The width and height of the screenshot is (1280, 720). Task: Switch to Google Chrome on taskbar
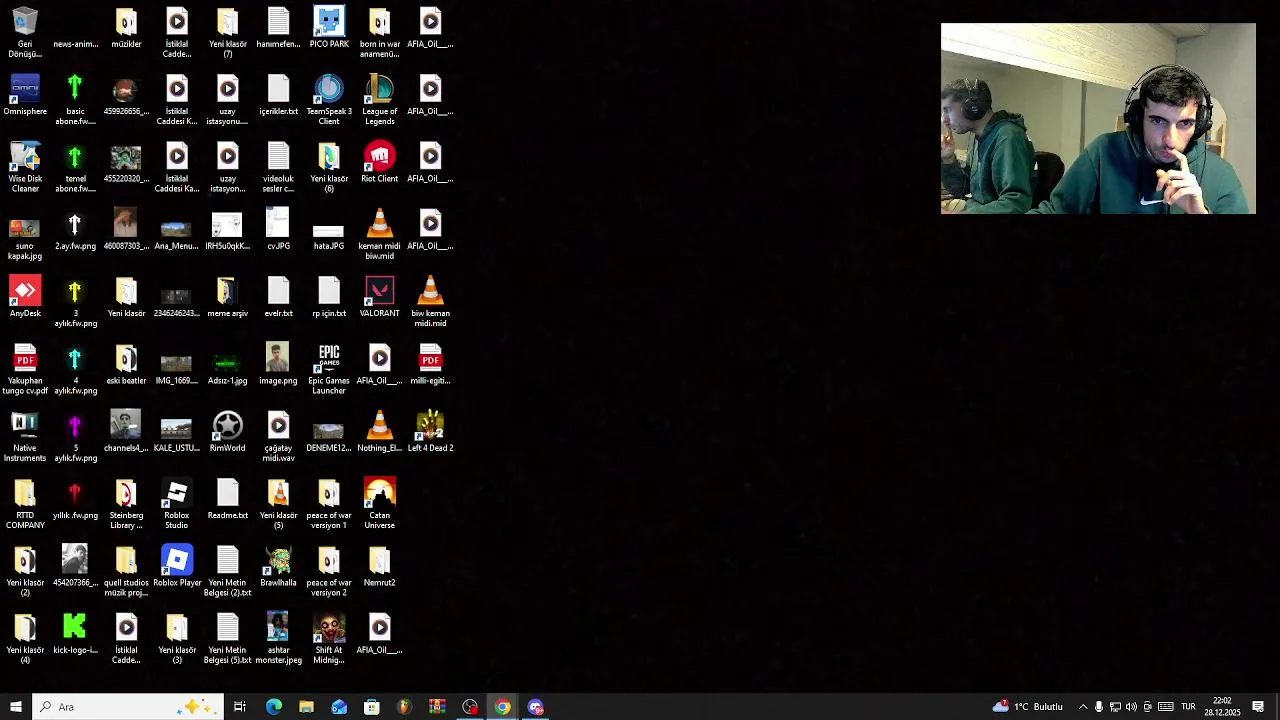(503, 707)
